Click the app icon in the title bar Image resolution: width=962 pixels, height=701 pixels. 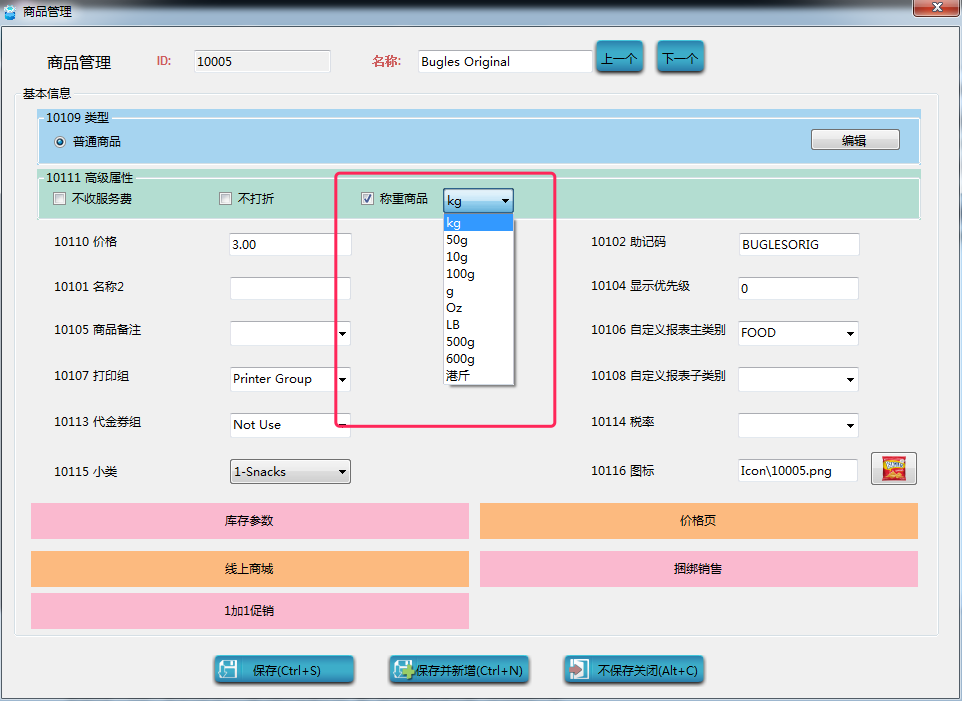[10, 11]
